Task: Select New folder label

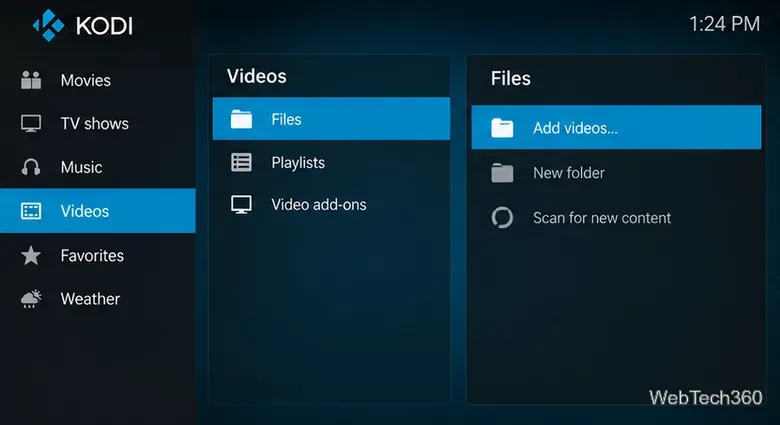Action: tap(569, 173)
